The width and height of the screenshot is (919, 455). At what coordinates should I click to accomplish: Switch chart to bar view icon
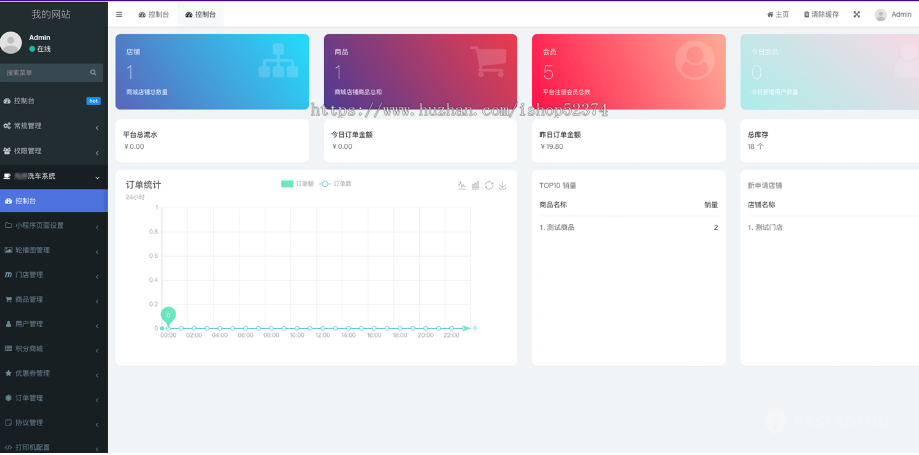click(x=475, y=185)
